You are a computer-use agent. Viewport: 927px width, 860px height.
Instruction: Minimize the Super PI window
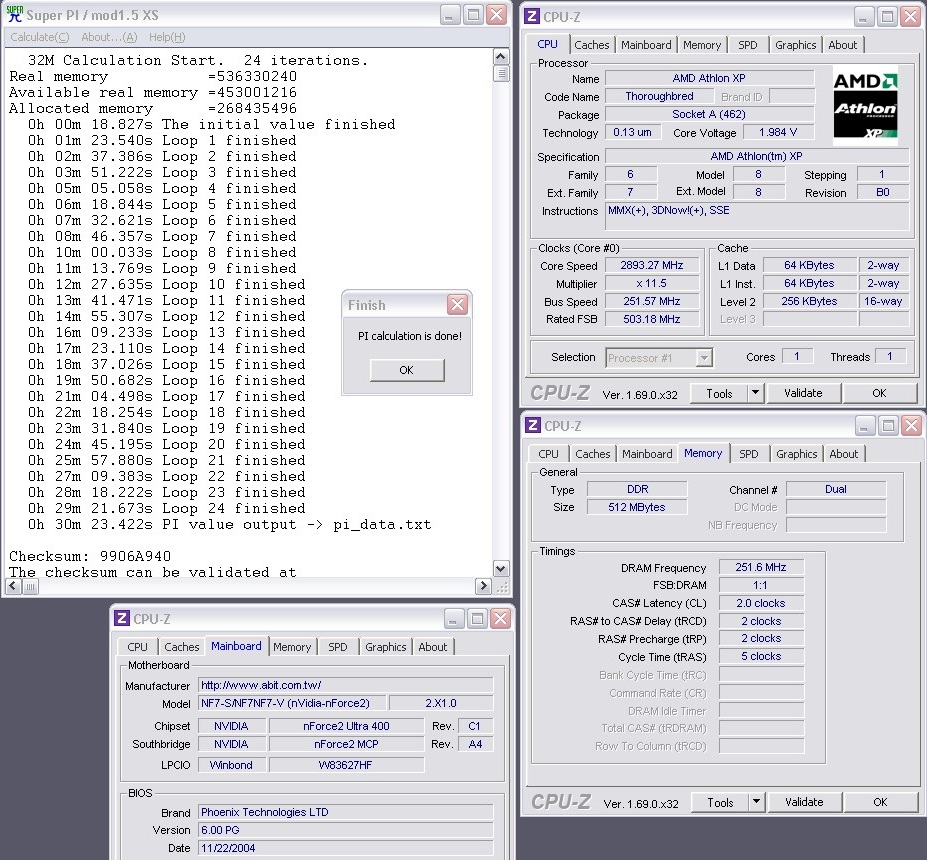pyautogui.click(x=450, y=15)
